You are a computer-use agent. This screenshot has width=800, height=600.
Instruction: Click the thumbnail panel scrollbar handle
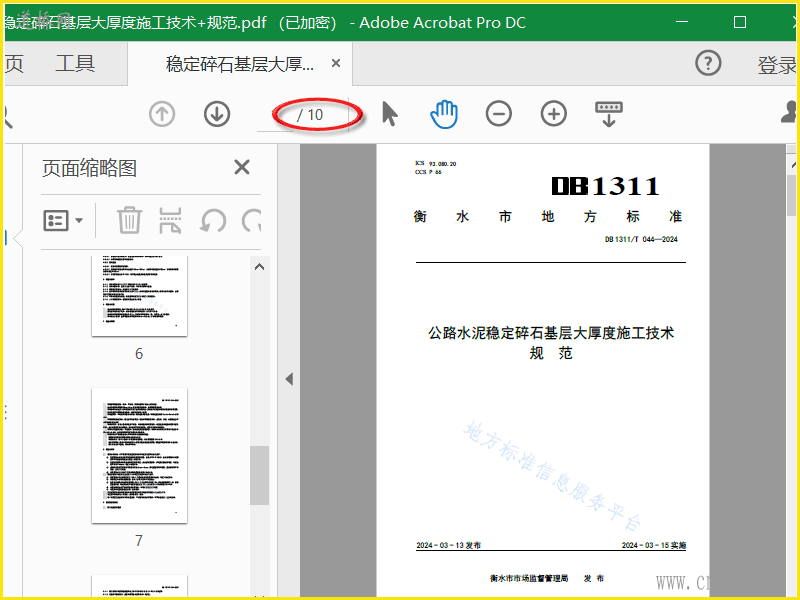[259, 476]
